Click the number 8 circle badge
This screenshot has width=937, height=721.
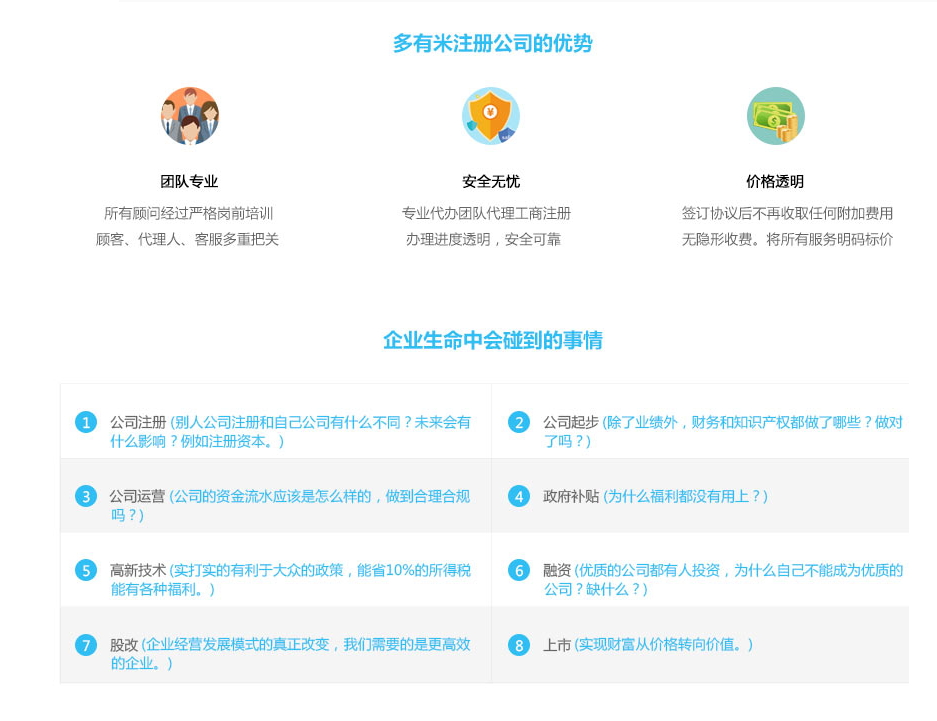pyautogui.click(x=519, y=645)
